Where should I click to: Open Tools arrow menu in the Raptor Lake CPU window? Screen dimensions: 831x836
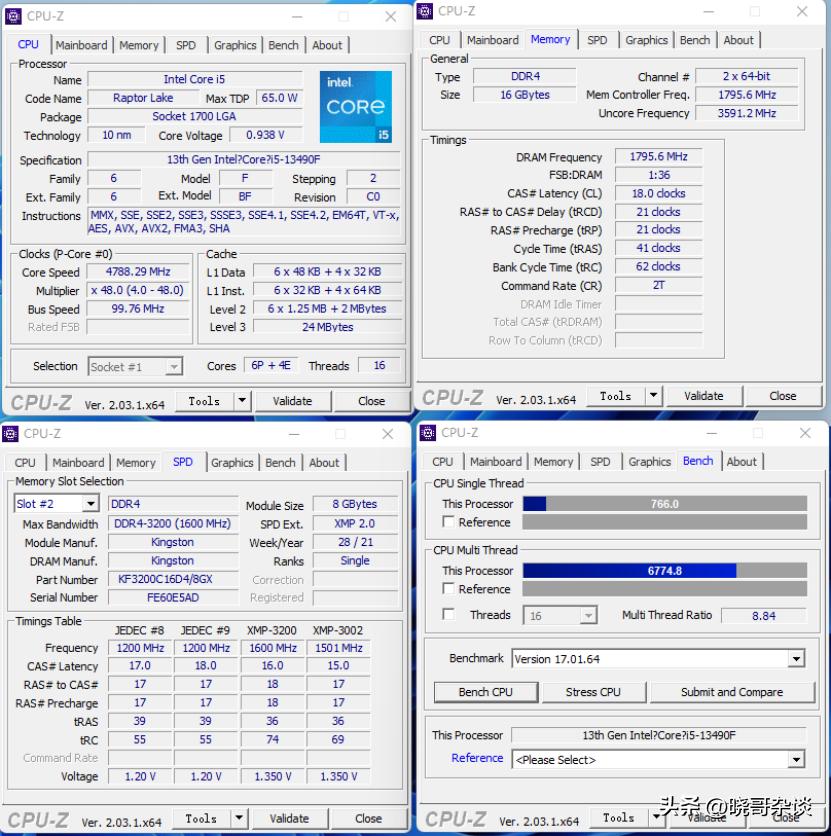click(242, 401)
